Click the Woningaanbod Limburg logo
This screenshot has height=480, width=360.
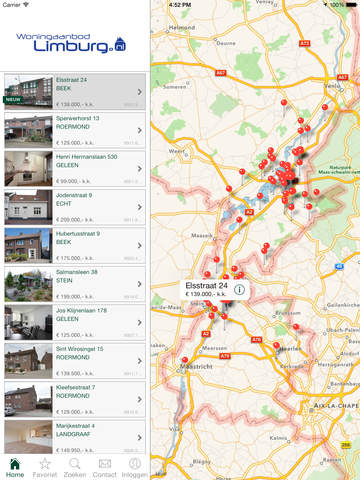tap(71, 43)
